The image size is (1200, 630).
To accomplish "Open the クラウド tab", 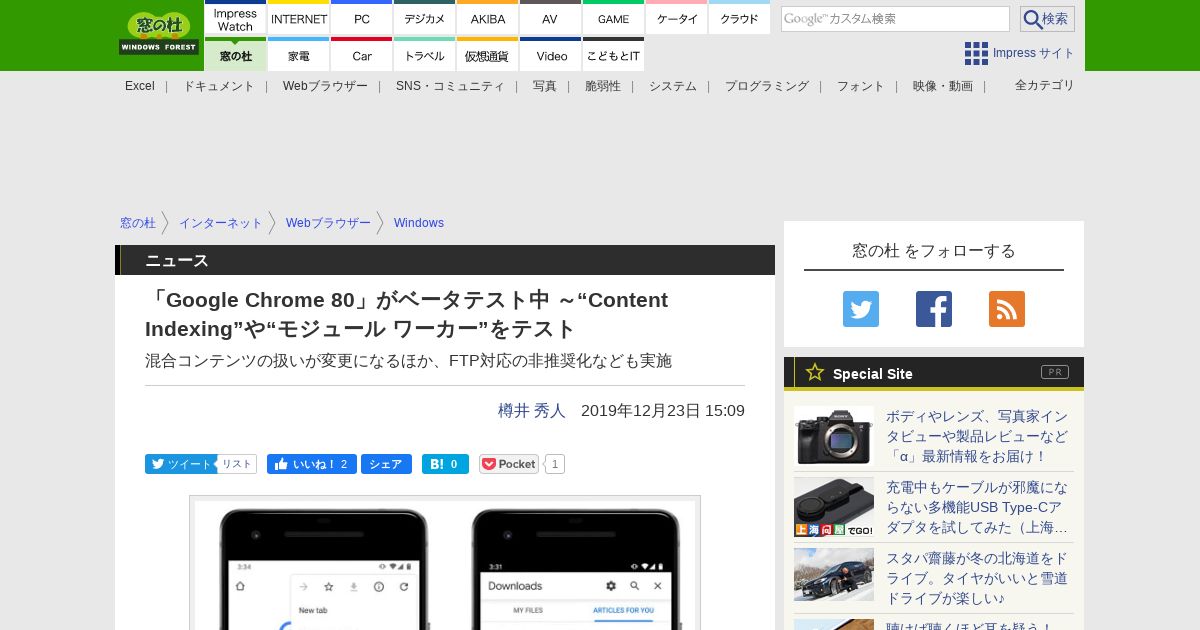I will pyautogui.click(x=739, y=19).
